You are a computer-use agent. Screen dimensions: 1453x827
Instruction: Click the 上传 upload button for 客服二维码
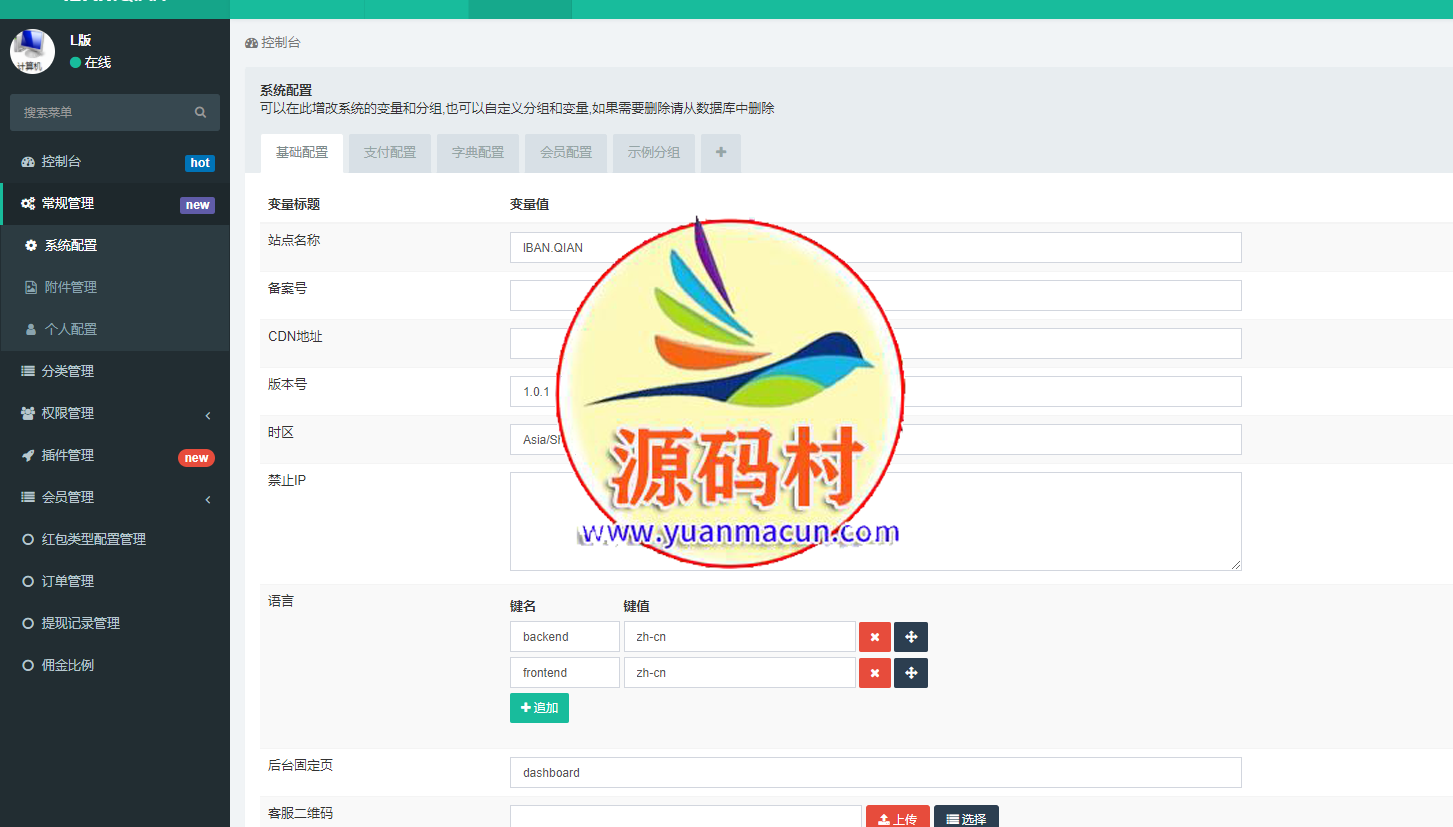click(897, 817)
